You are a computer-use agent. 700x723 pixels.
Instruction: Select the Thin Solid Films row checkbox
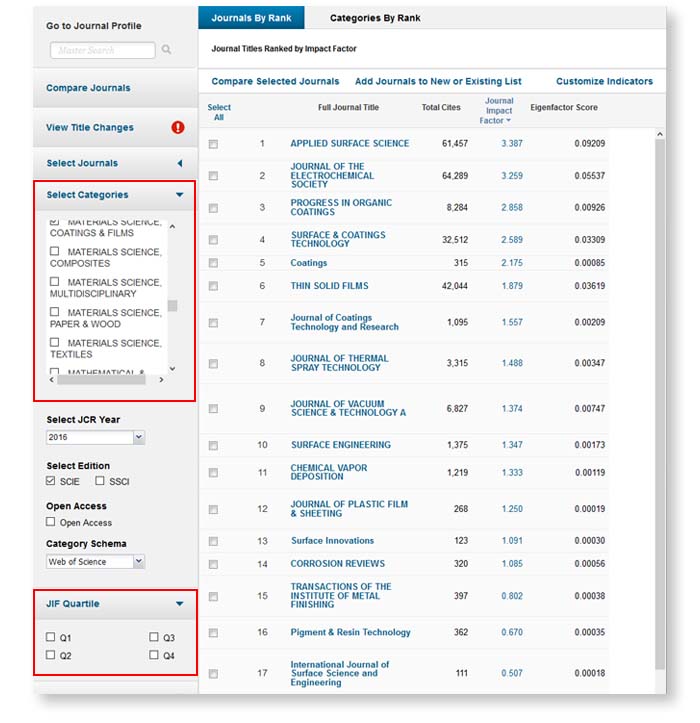(213, 286)
